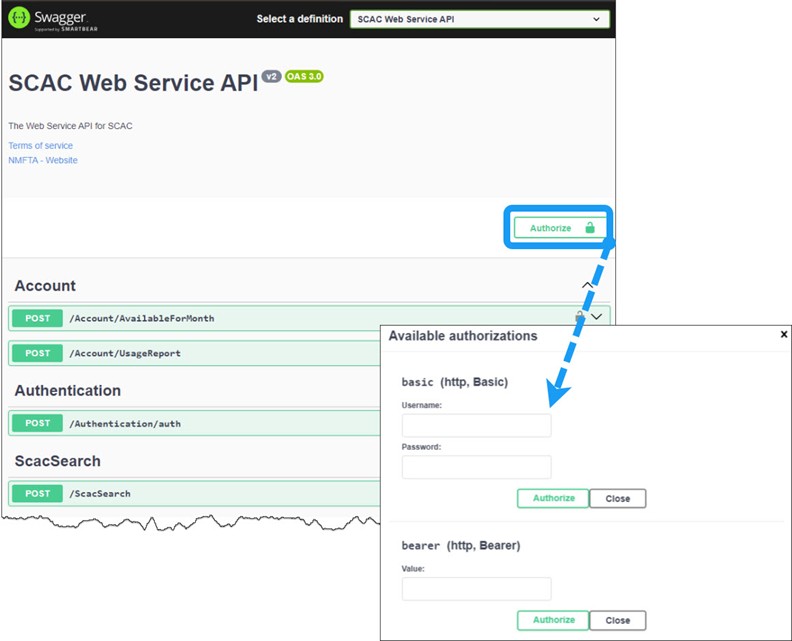
Task: Click the OAS 3.0 badge beside the title
Action: pos(304,76)
